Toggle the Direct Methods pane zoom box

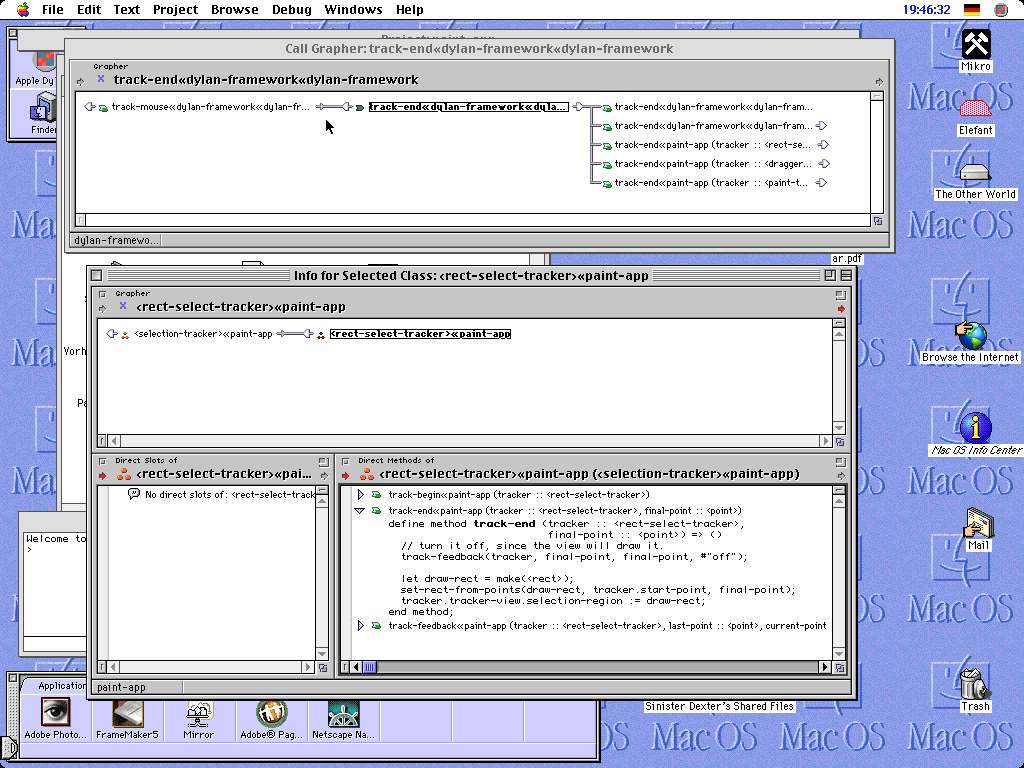[x=841, y=461]
